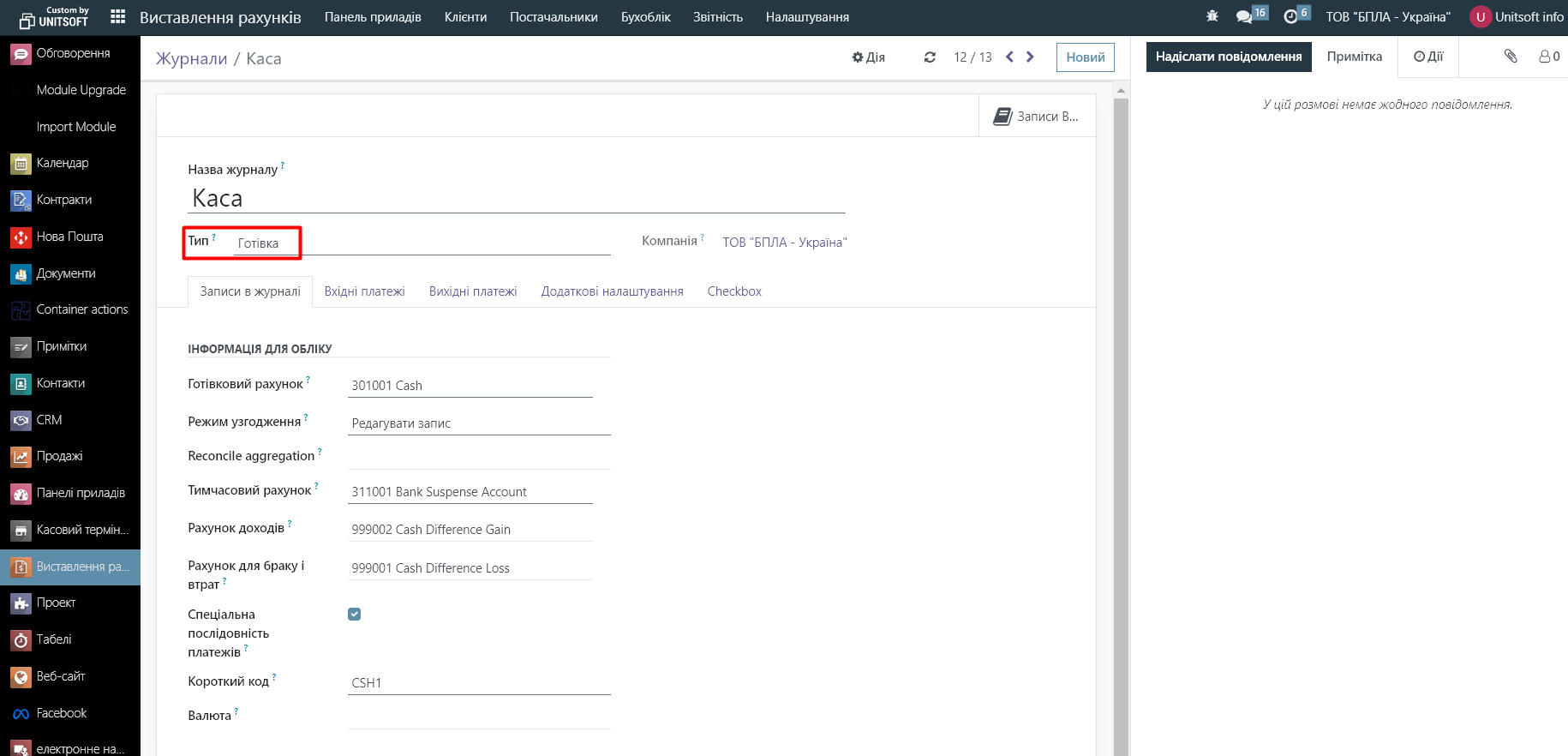Open conversations chat icon with 16 badge
This screenshot has height=756, width=1568.
1245,16
